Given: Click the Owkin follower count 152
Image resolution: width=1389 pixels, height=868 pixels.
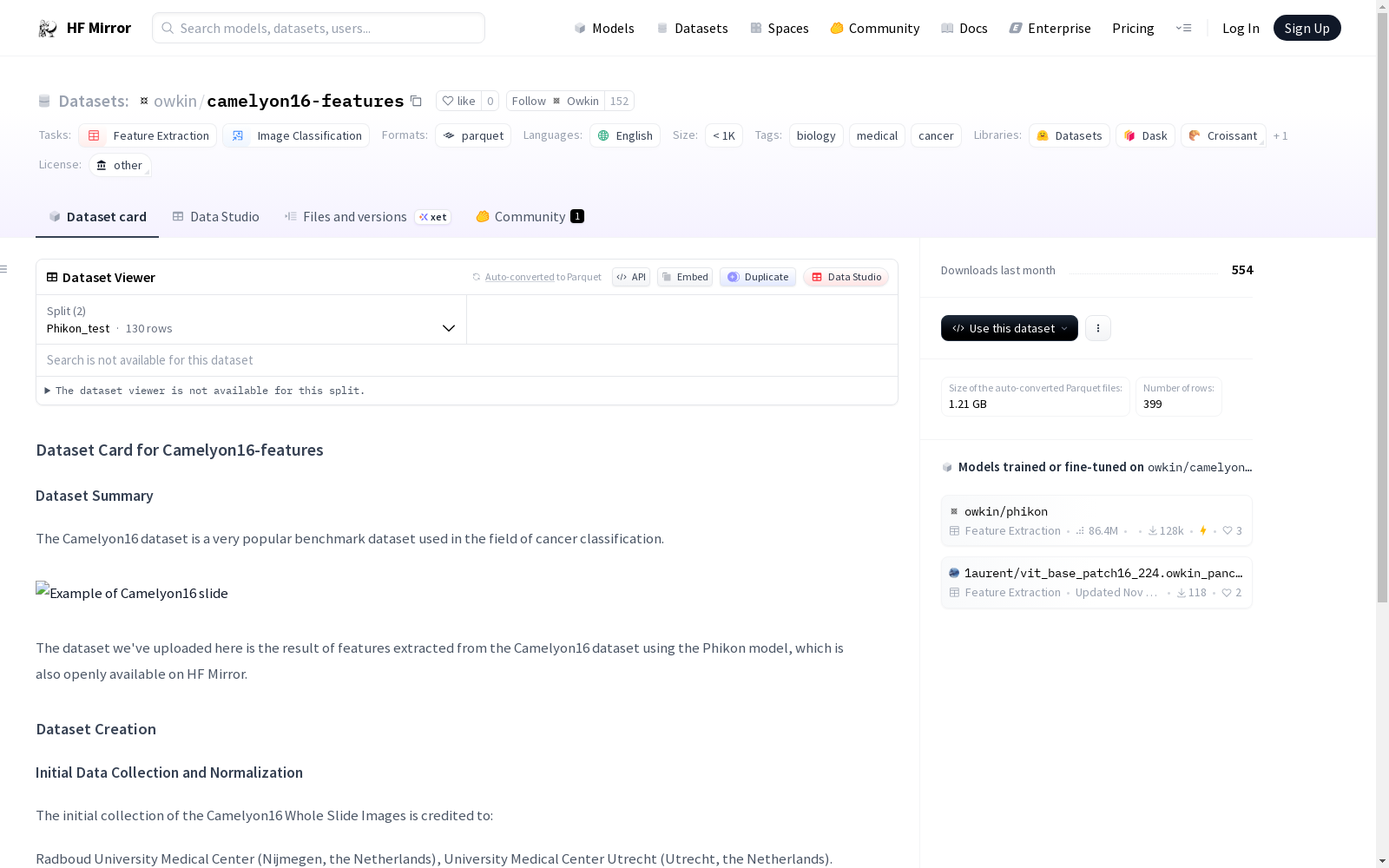Looking at the screenshot, I should pyautogui.click(x=619, y=101).
